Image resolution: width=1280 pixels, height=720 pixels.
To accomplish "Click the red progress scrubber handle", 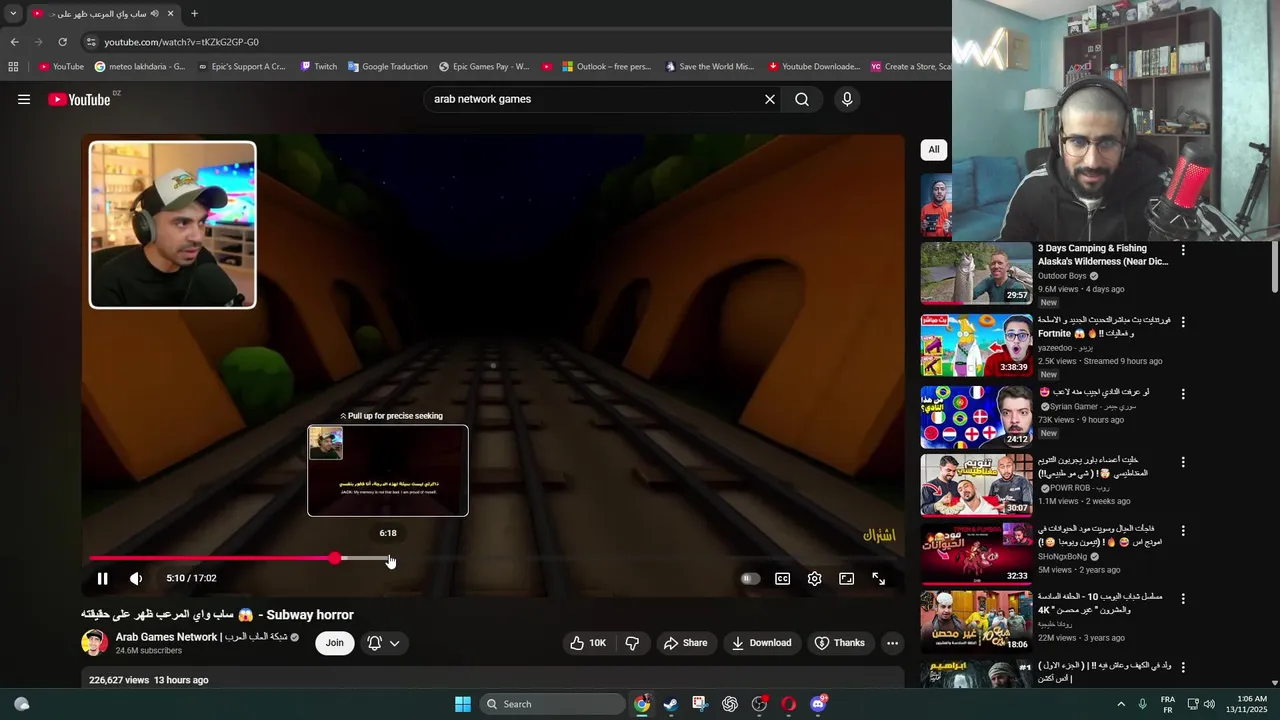I will (x=335, y=558).
